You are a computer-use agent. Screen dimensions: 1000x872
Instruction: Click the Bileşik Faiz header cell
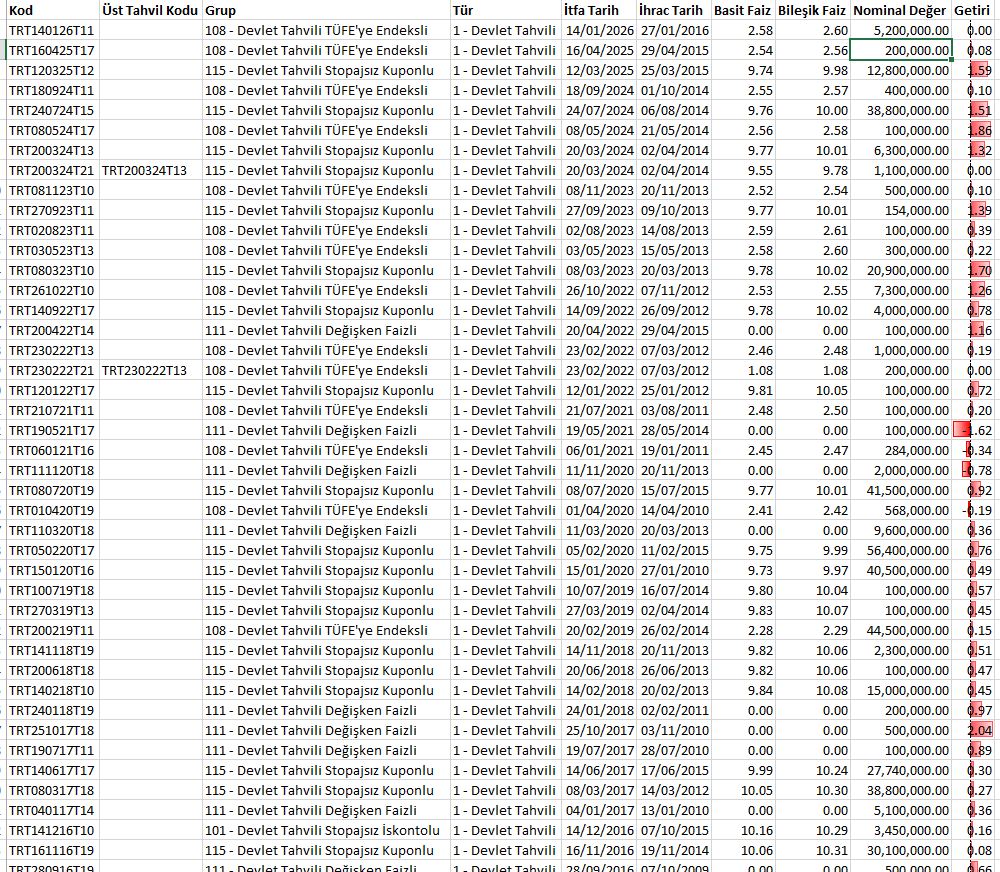coord(812,10)
